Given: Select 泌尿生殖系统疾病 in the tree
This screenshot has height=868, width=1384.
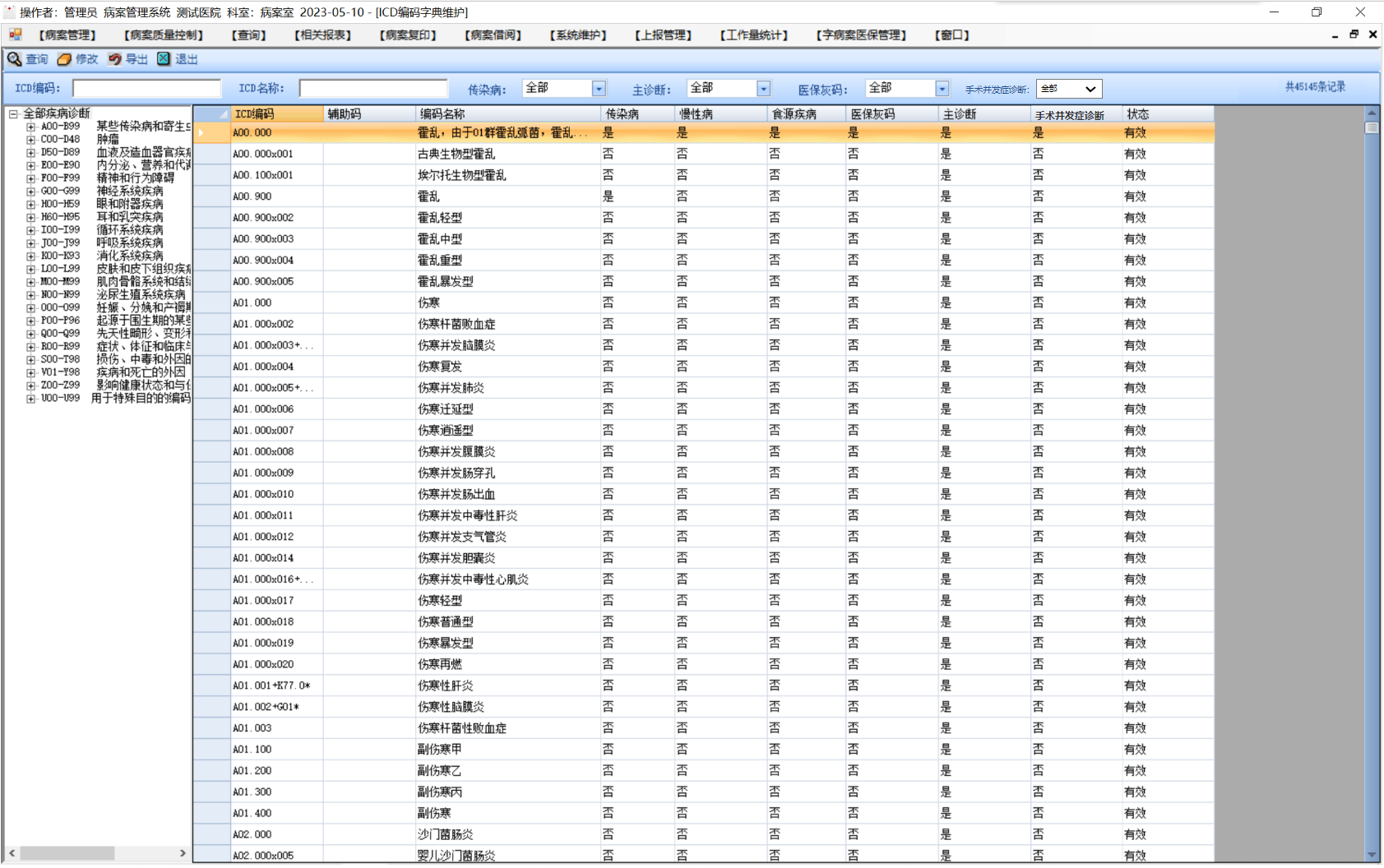Looking at the screenshot, I should click(141, 294).
